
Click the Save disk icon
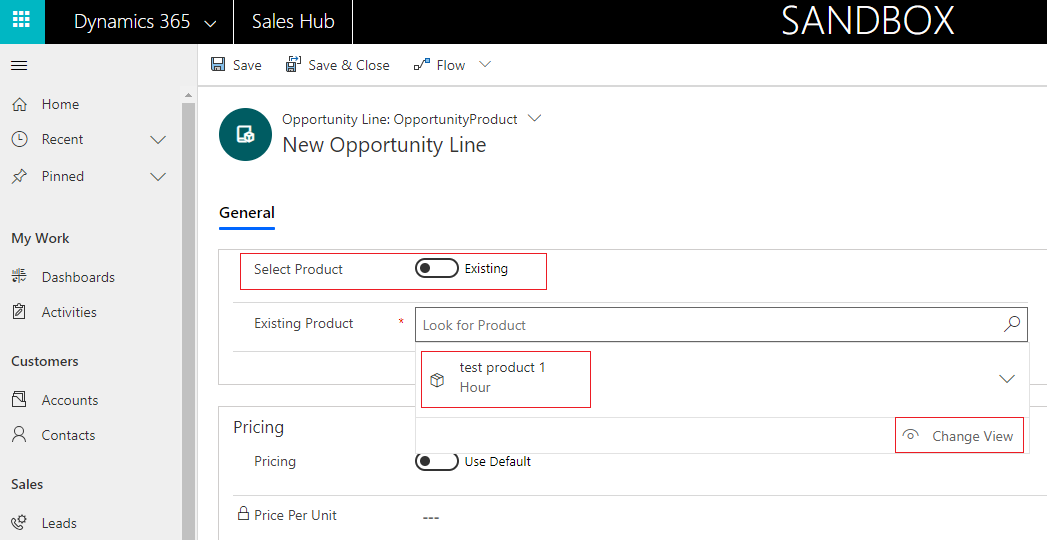tap(218, 65)
